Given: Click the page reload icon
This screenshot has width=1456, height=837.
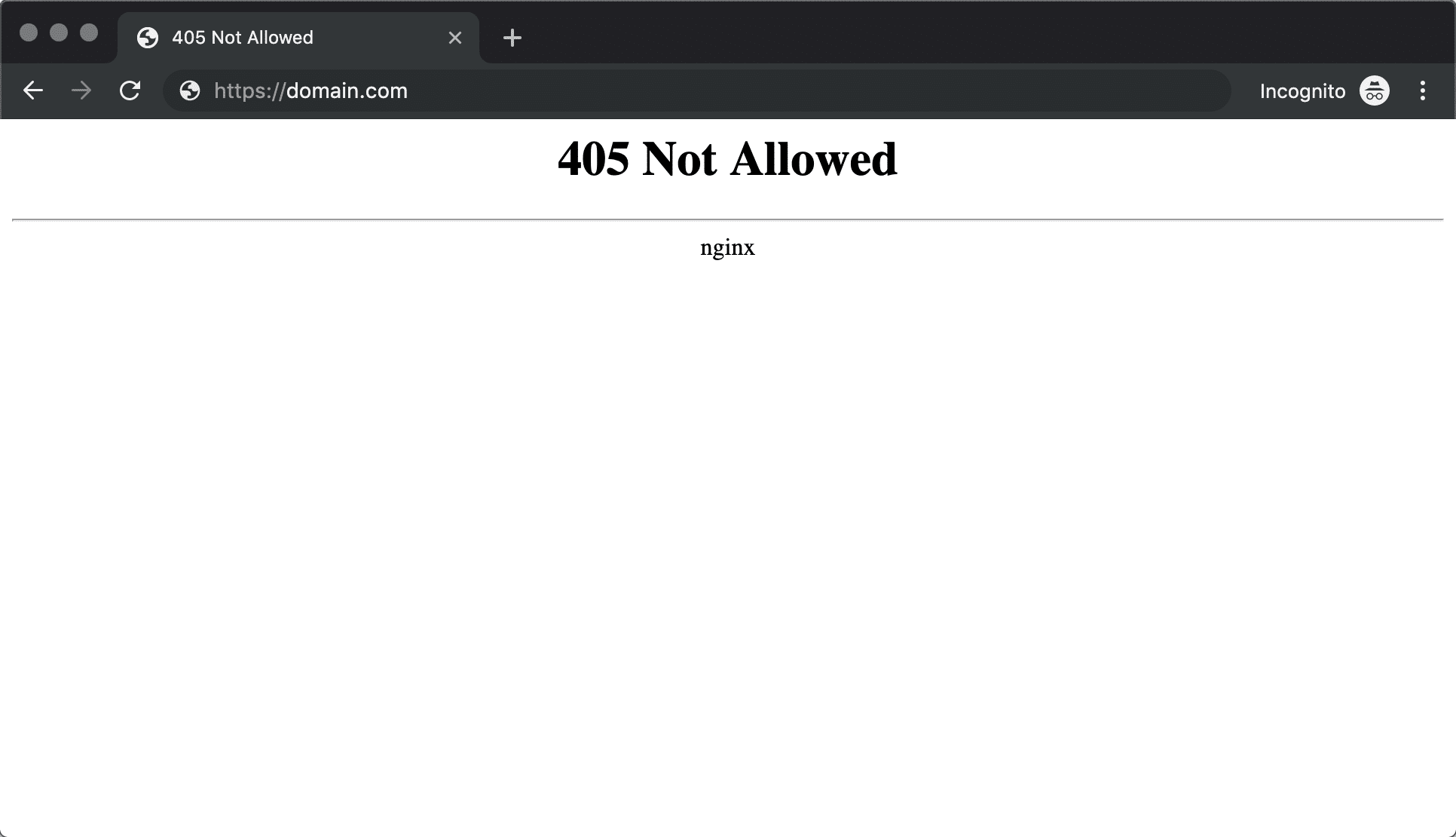Looking at the screenshot, I should point(130,91).
